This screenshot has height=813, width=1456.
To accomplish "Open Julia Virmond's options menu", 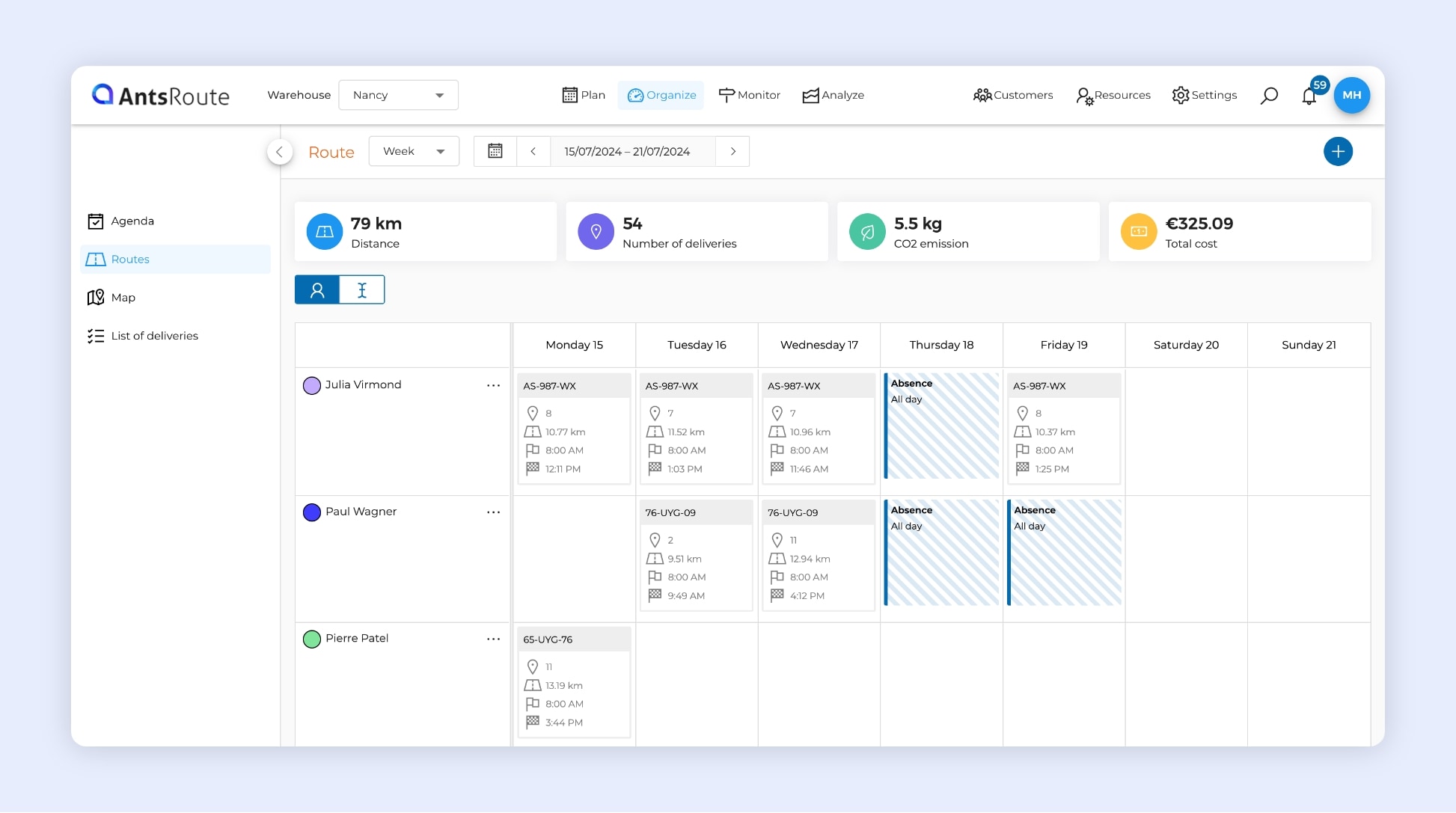I will click(493, 385).
